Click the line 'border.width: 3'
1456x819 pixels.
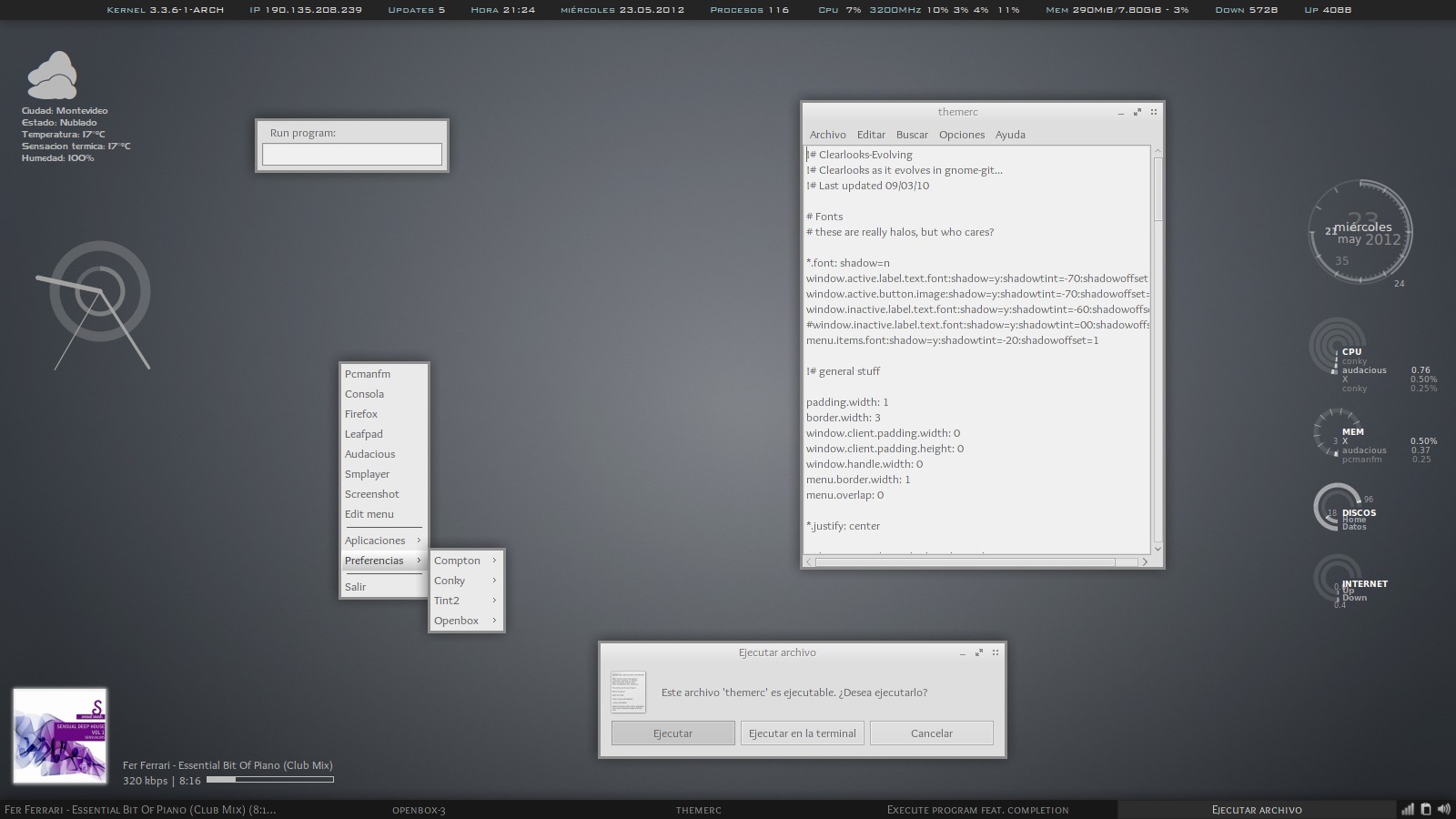843,418
